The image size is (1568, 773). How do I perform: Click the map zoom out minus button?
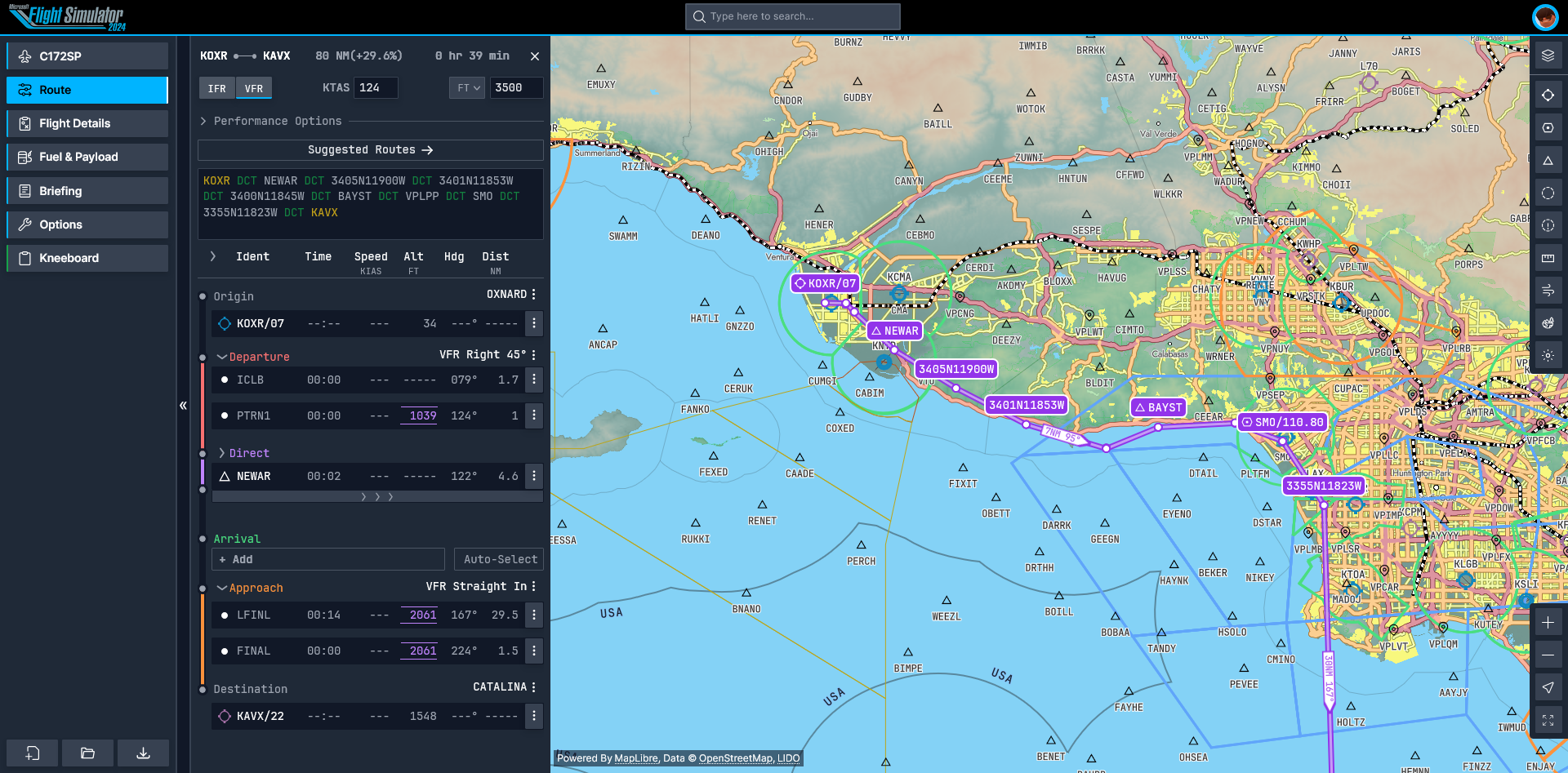(1548, 655)
